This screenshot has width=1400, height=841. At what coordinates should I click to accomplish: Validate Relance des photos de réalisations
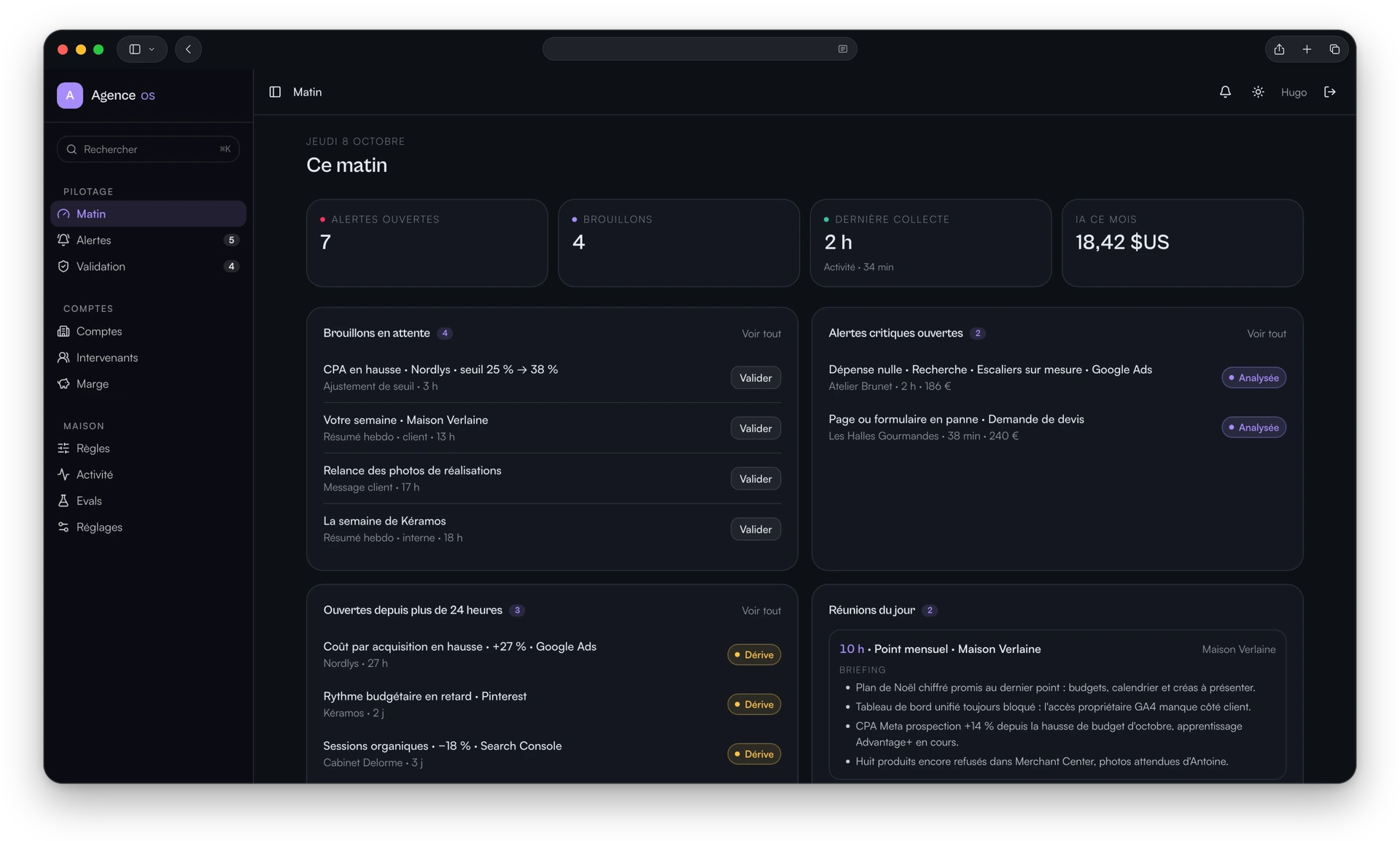pyautogui.click(x=755, y=478)
